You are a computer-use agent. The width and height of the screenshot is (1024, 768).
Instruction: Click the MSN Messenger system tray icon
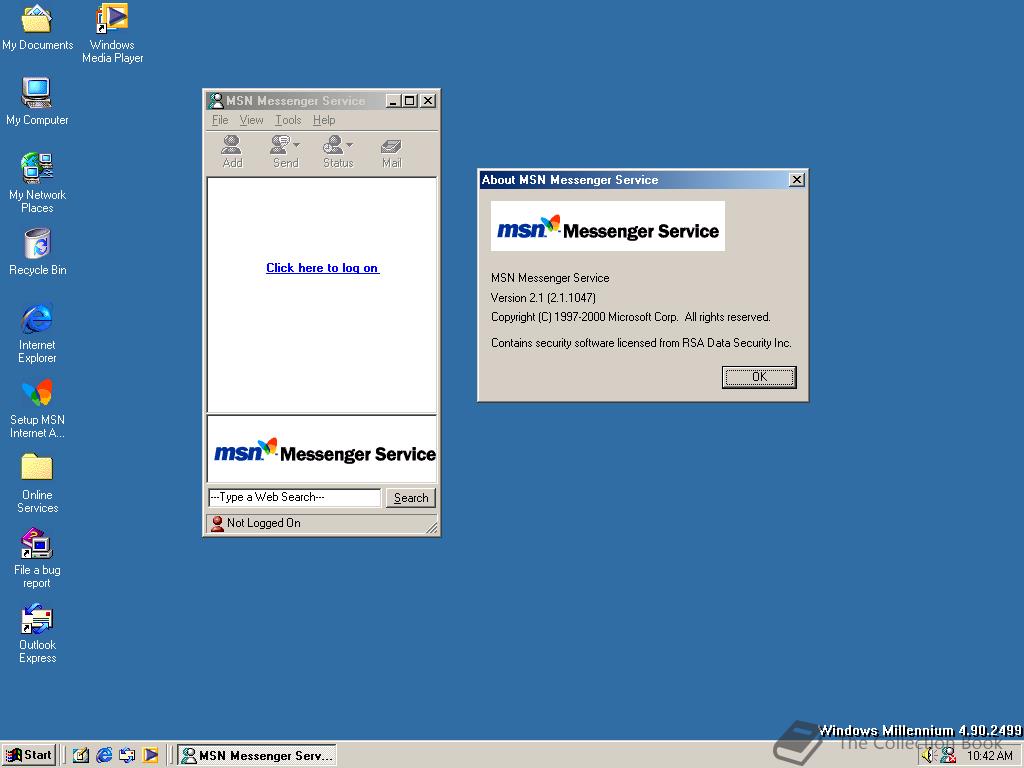tap(948, 756)
